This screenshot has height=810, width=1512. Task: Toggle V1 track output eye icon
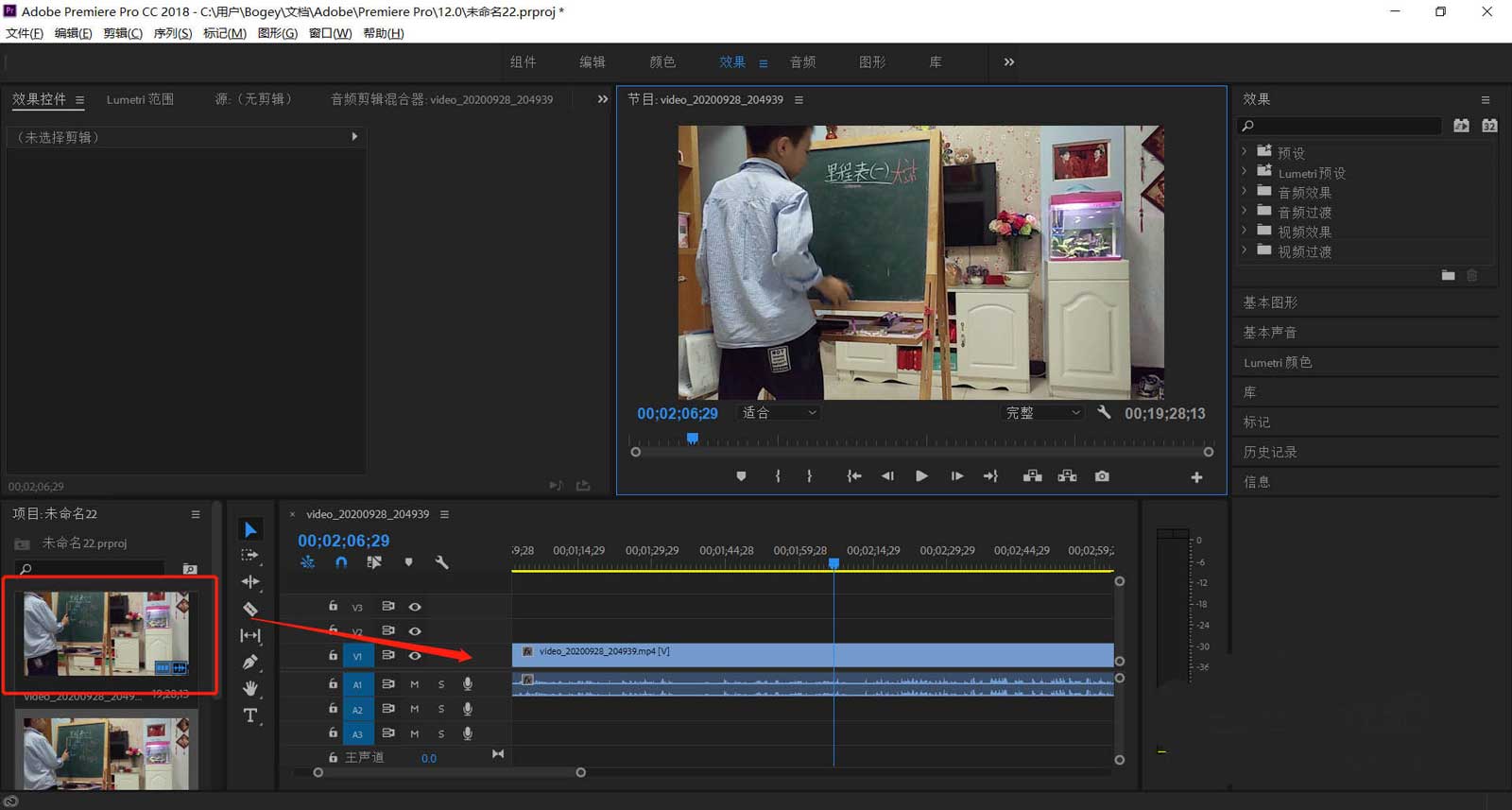coord(414,655)
